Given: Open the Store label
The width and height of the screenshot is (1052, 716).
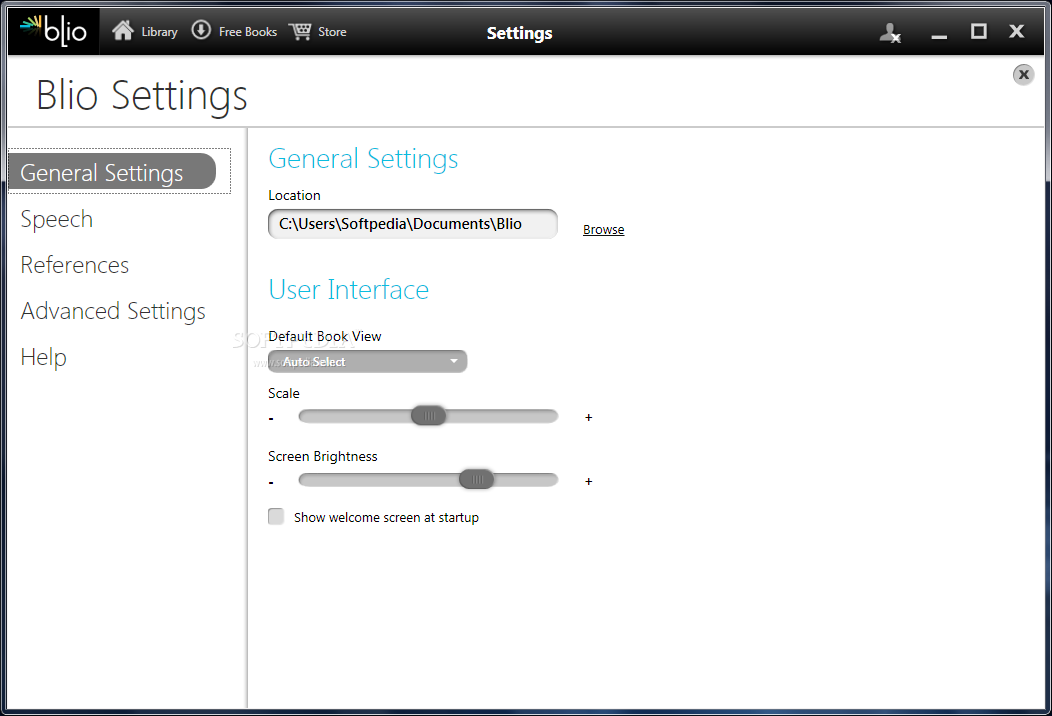Looking at the screenshot, I should [x=332, y=32].
